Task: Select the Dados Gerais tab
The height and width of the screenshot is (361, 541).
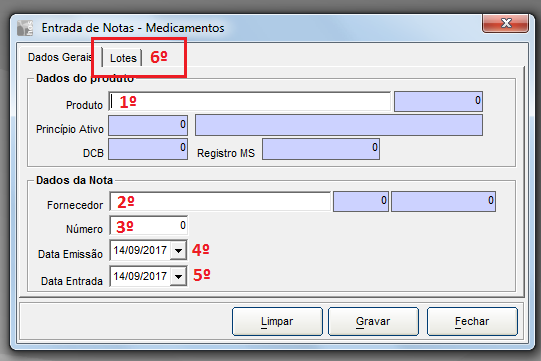Action: 60,57
